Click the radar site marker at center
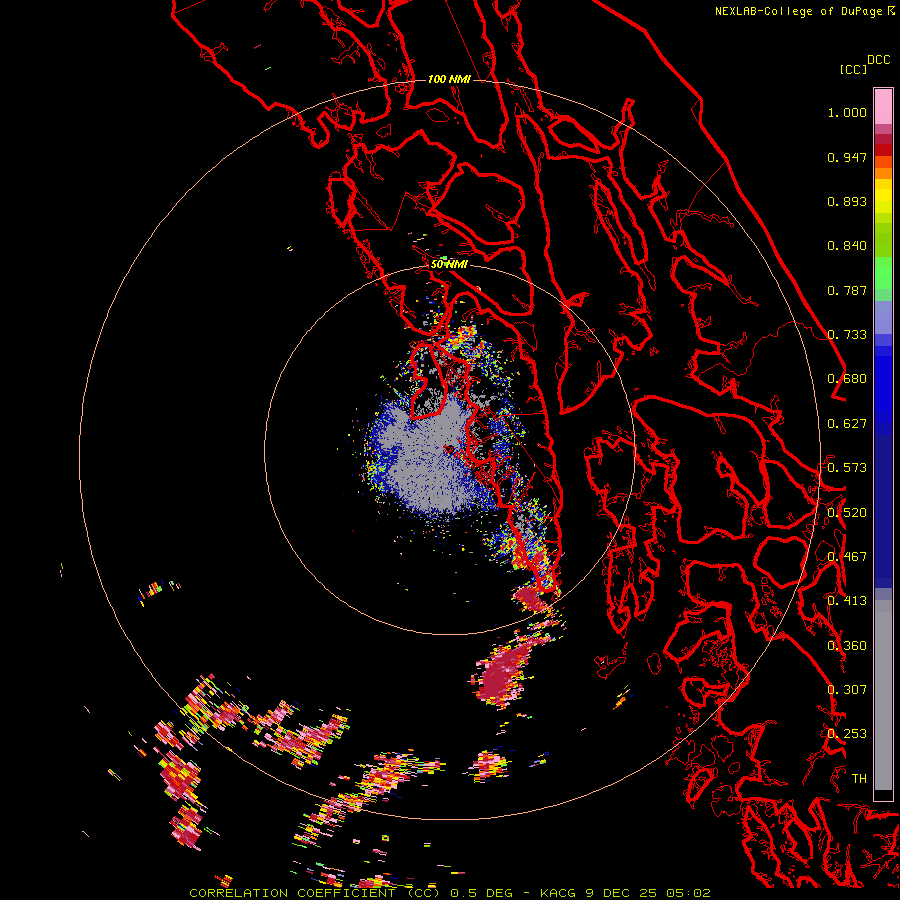Screen dimensions: 900x900 click(449, 449)
